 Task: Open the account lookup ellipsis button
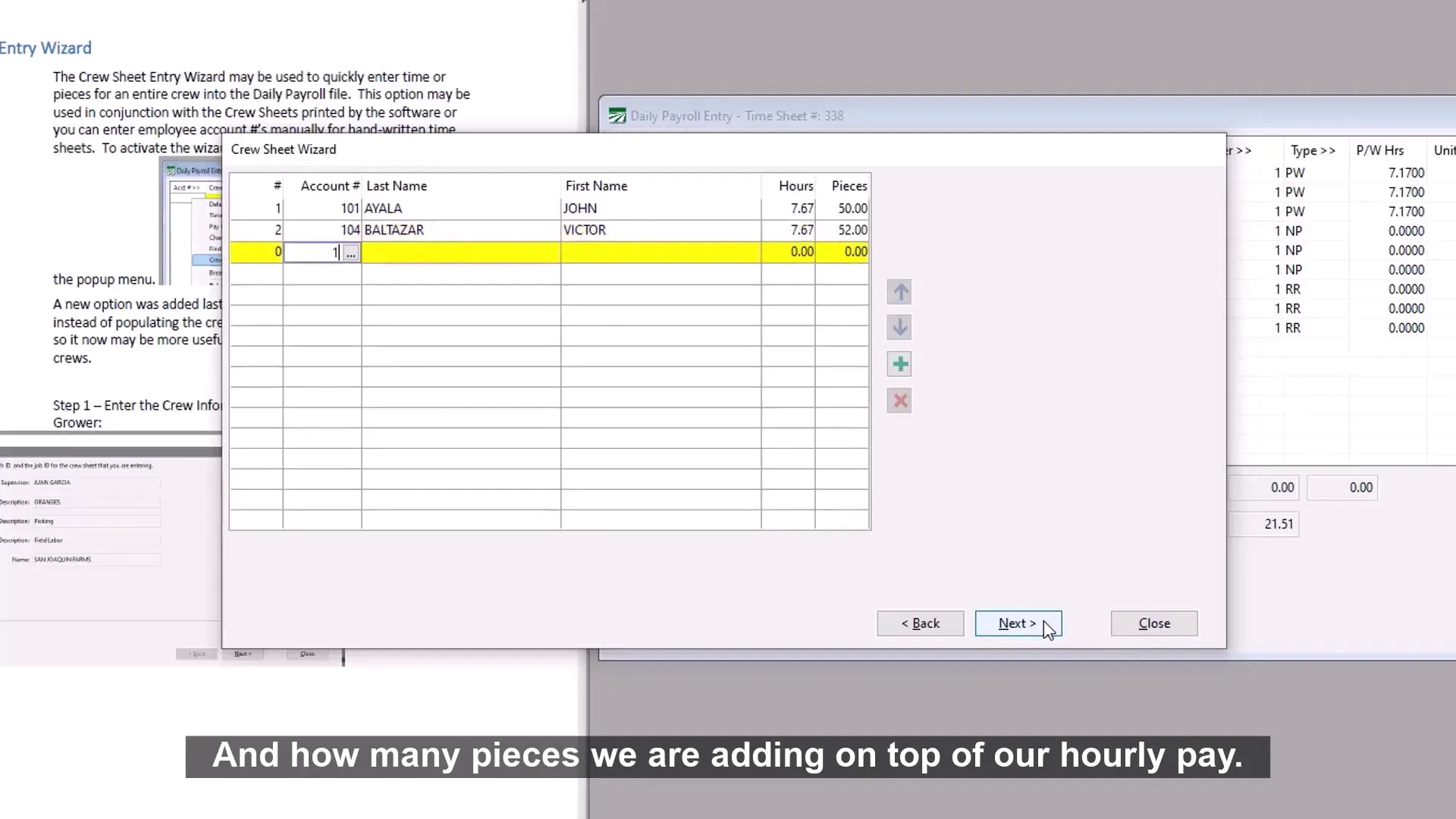(350, 253)
